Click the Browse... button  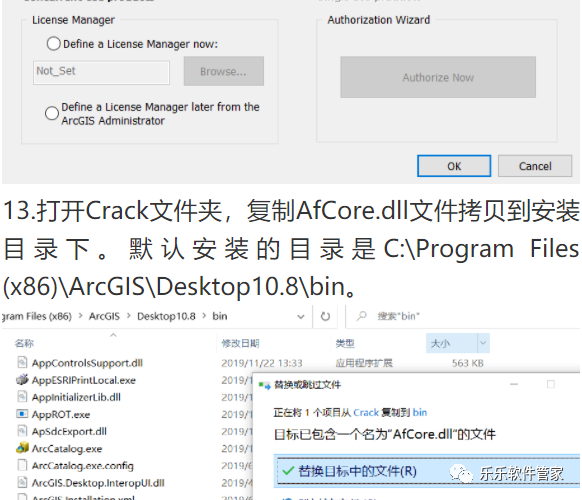223,71
